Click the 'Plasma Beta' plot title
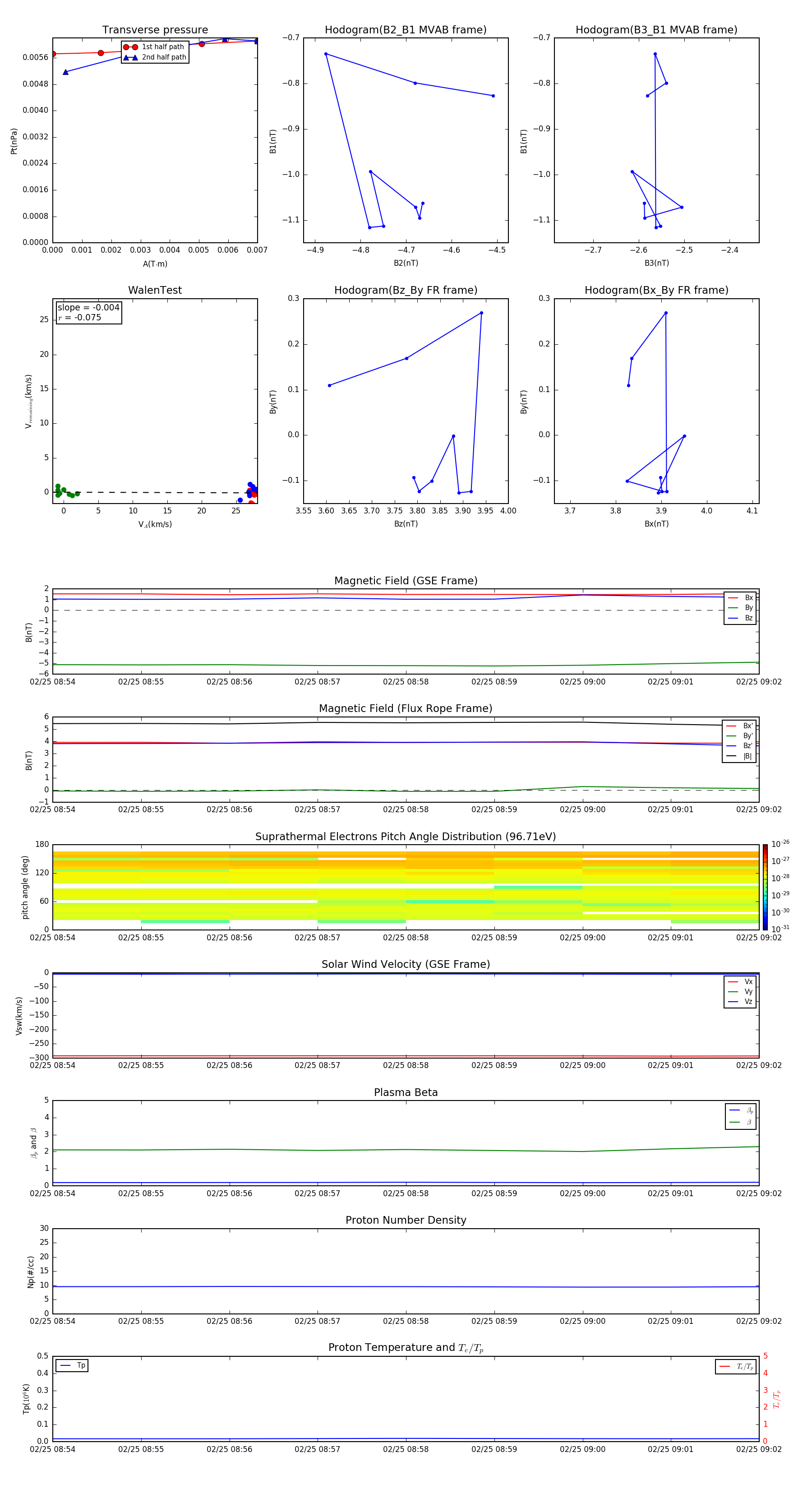The height and width of the screenshot is (1489, 812). 406,1092
